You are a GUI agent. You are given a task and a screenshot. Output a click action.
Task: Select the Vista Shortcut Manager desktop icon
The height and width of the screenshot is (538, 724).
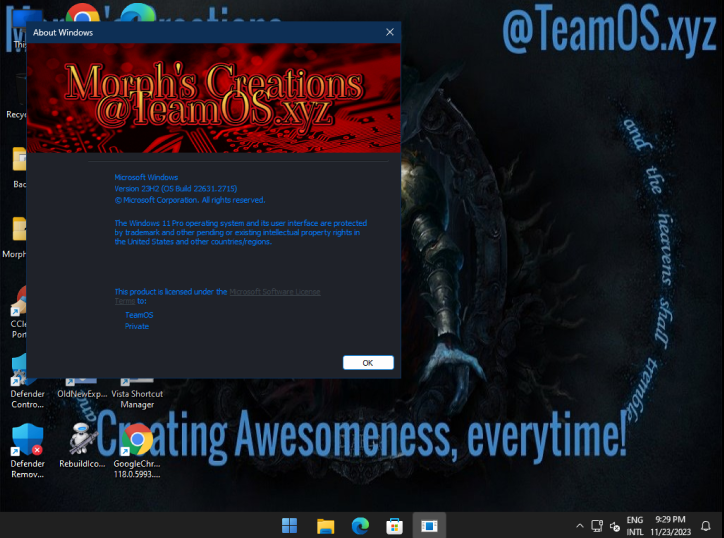pos(137,393)
